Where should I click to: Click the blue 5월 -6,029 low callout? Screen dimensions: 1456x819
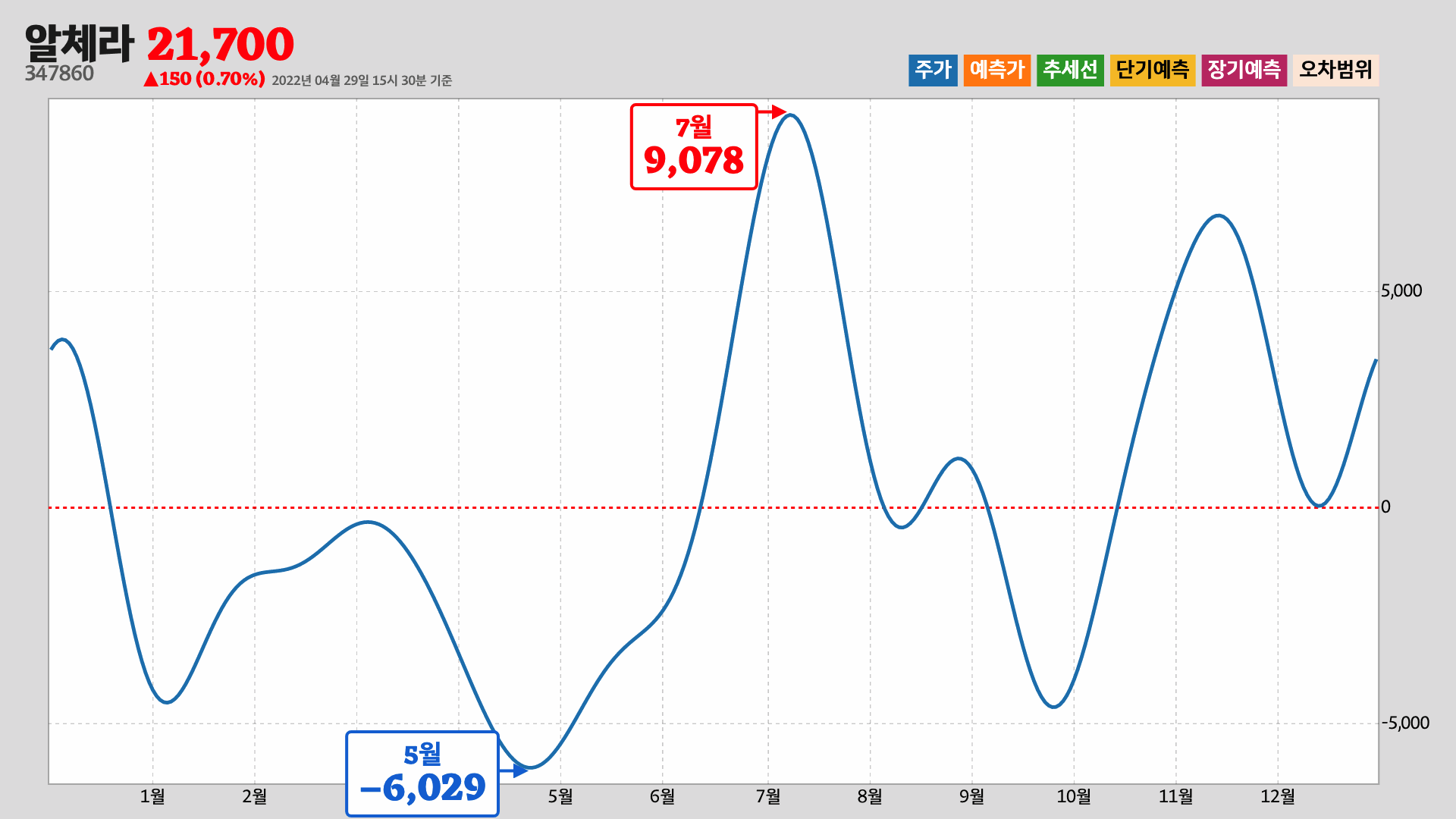pos(422,773)
